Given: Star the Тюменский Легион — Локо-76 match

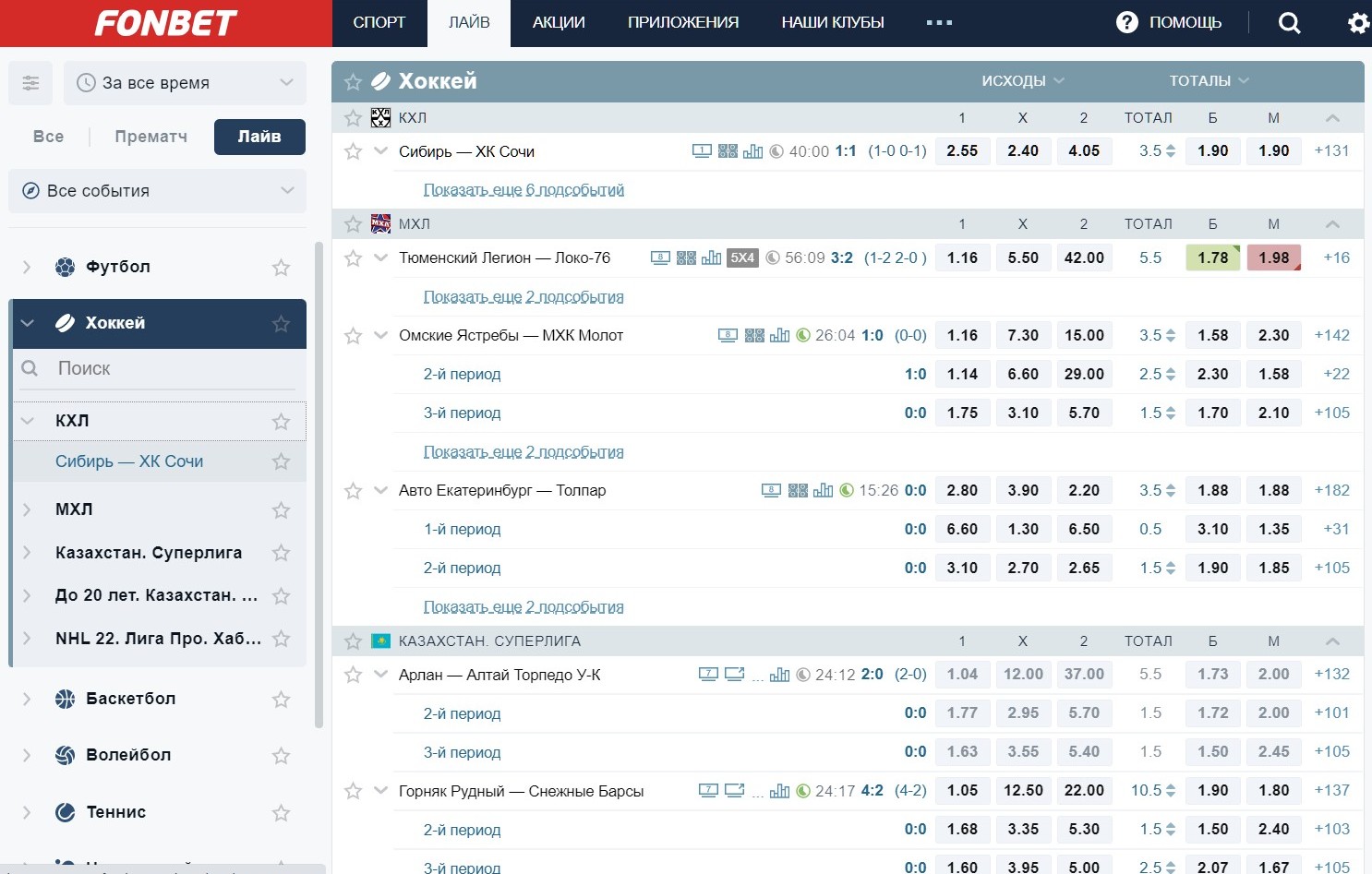Looking at the screenshot, I should coord(353,258).
